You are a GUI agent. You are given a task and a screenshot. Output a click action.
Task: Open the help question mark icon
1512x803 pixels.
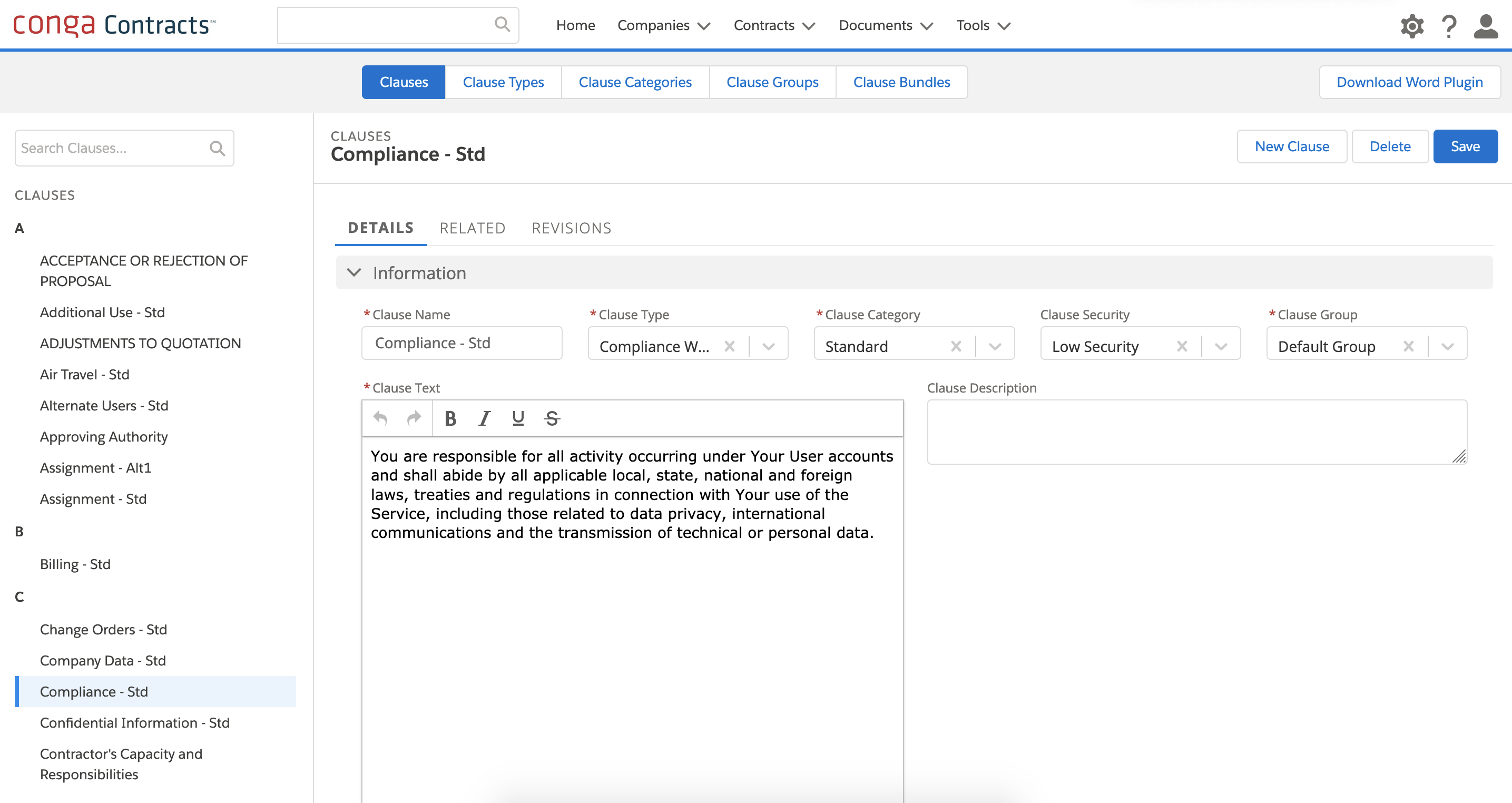coord(1449,26)
